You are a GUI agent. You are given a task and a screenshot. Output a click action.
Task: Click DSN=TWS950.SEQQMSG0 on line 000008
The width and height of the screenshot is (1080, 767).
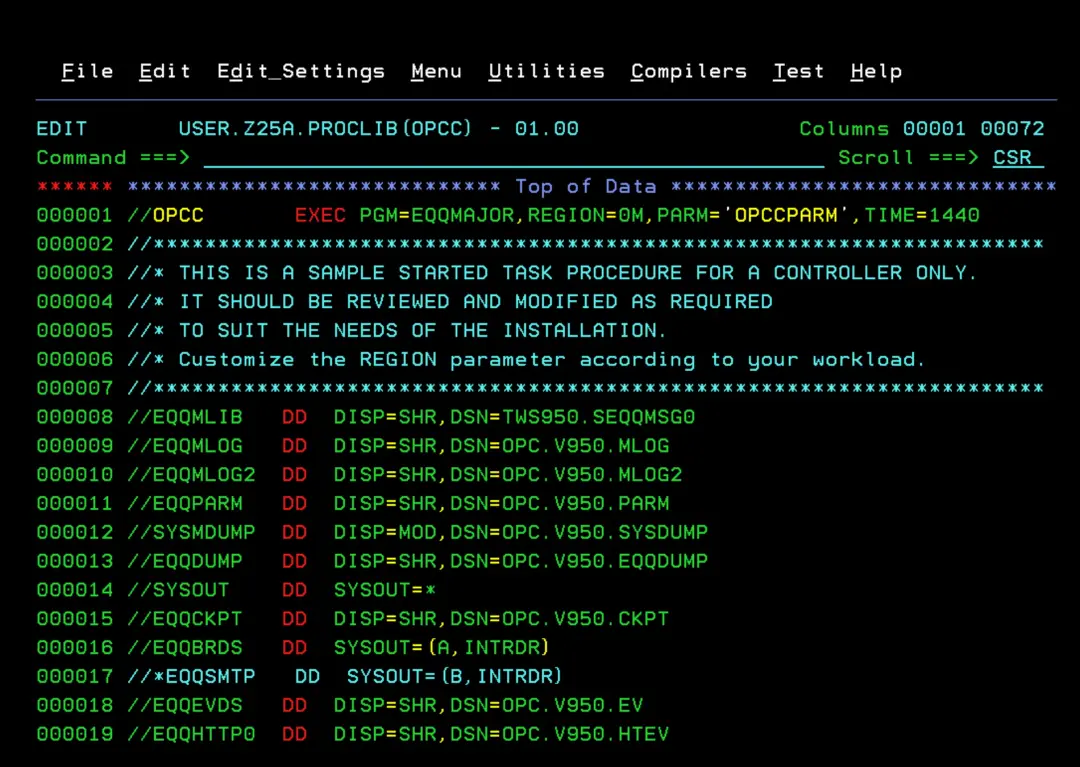coord(572,418)
